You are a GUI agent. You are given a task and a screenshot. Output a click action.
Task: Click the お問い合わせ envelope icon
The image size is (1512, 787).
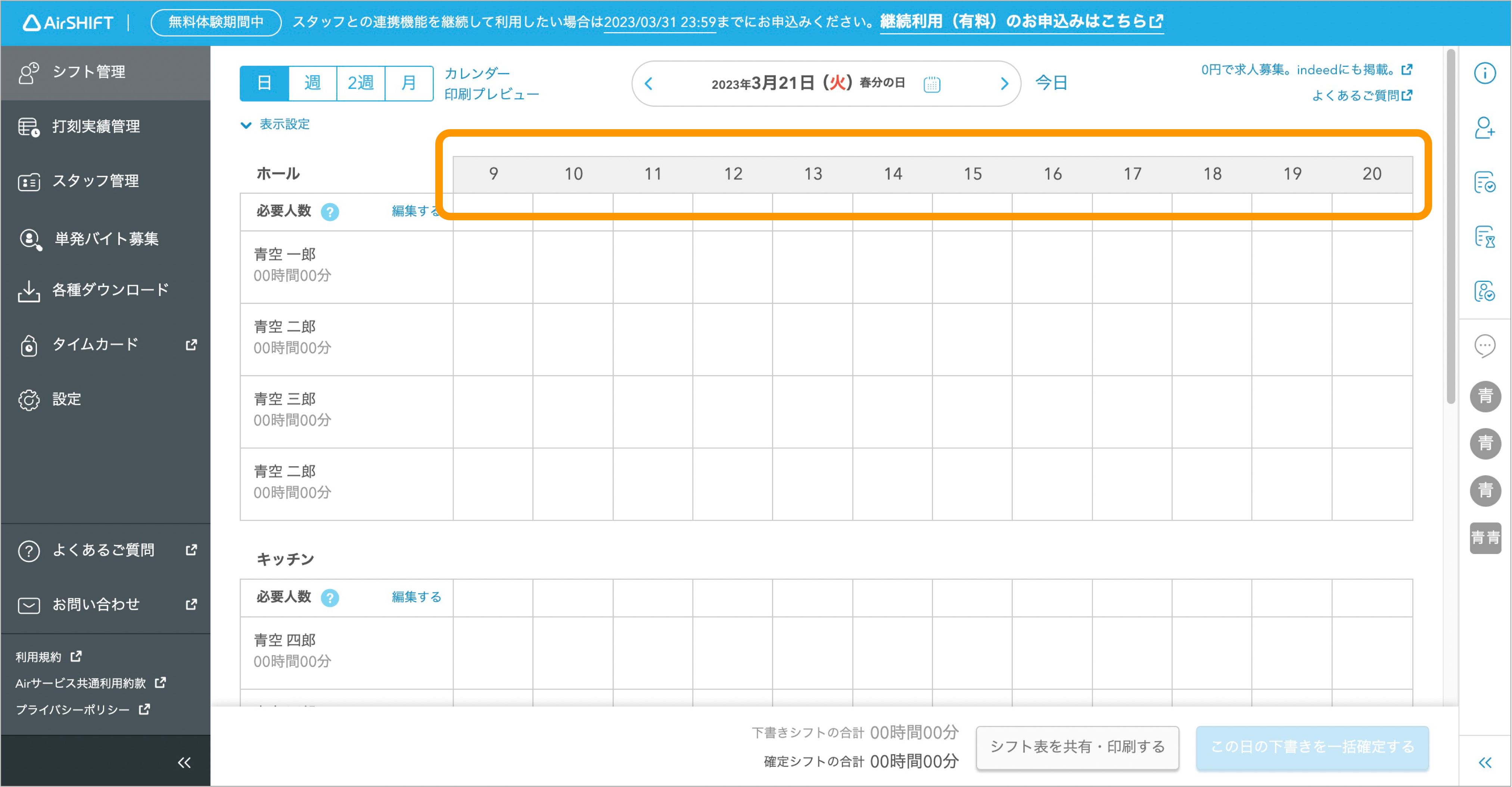point(29,605)
